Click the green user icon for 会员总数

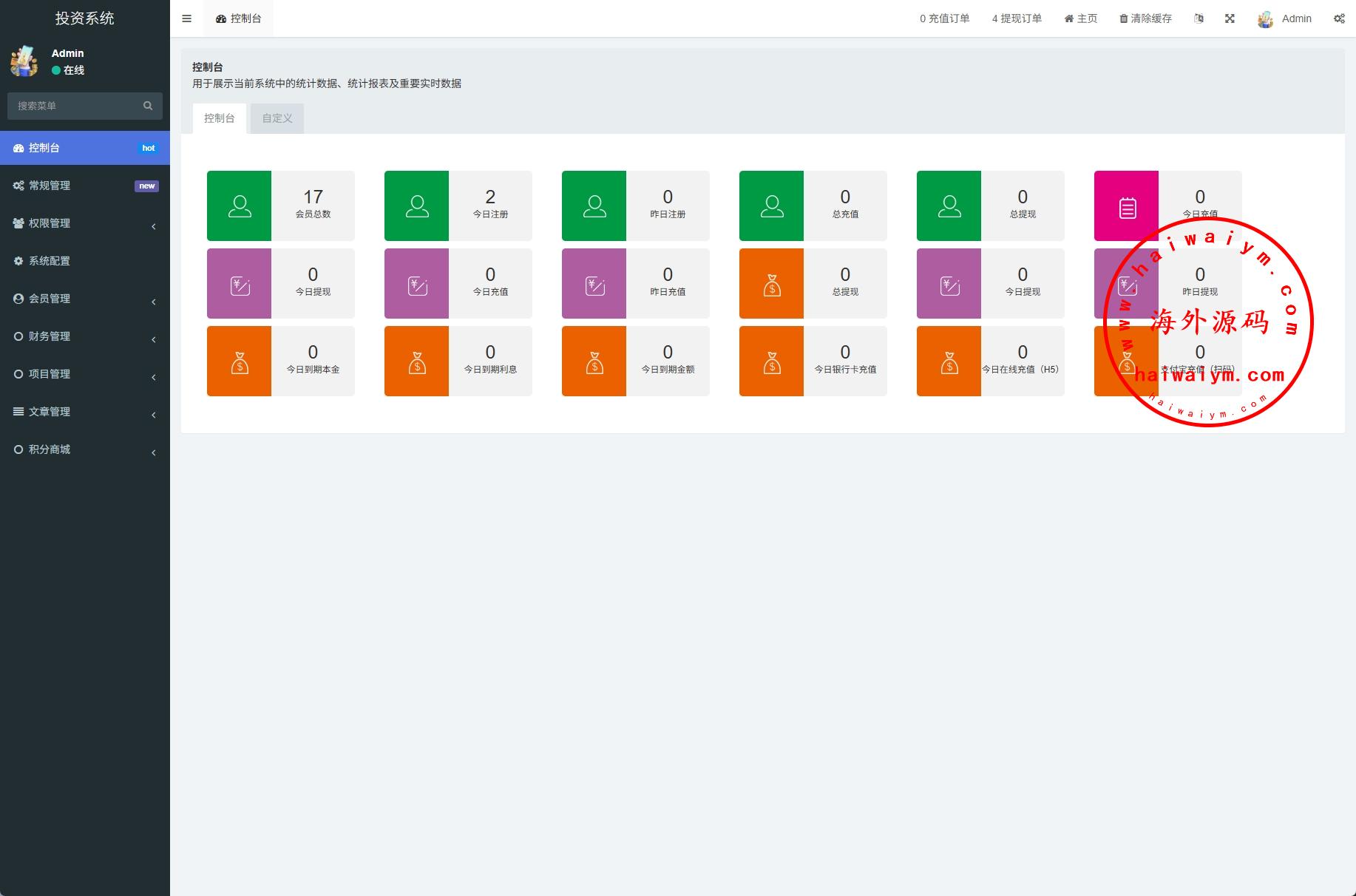click(x=239, y=206)
